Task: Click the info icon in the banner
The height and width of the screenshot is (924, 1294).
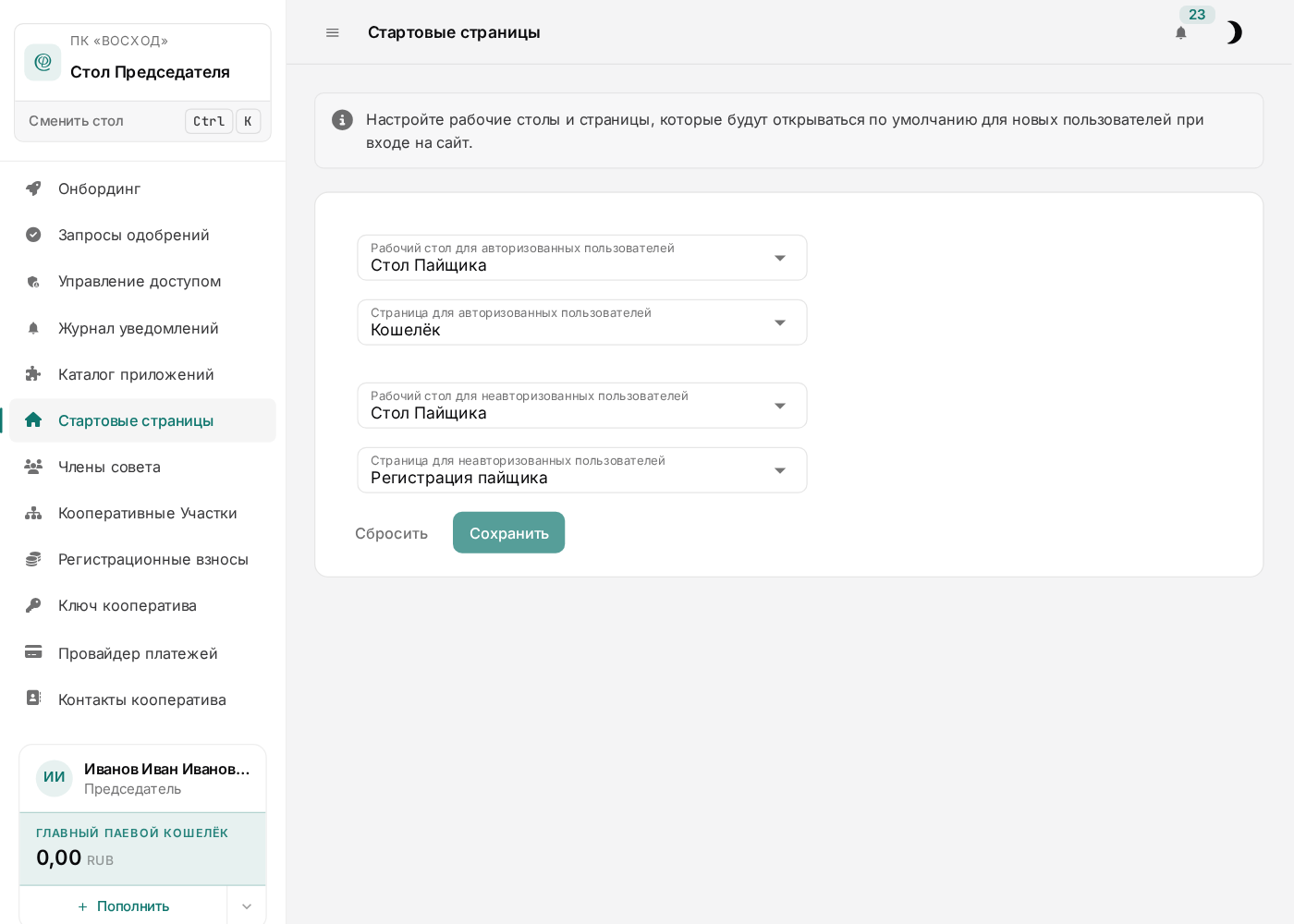Action: tap(342, 120)
